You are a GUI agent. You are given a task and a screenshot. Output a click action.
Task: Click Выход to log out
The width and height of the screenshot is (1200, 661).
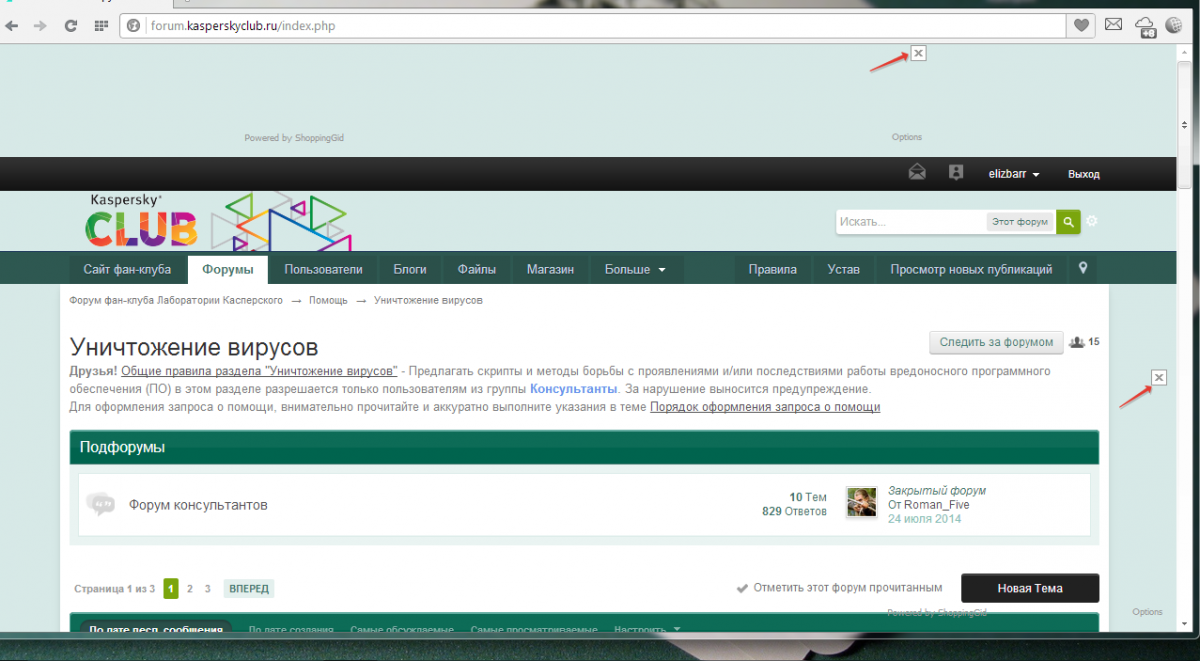click(1083, 174)
